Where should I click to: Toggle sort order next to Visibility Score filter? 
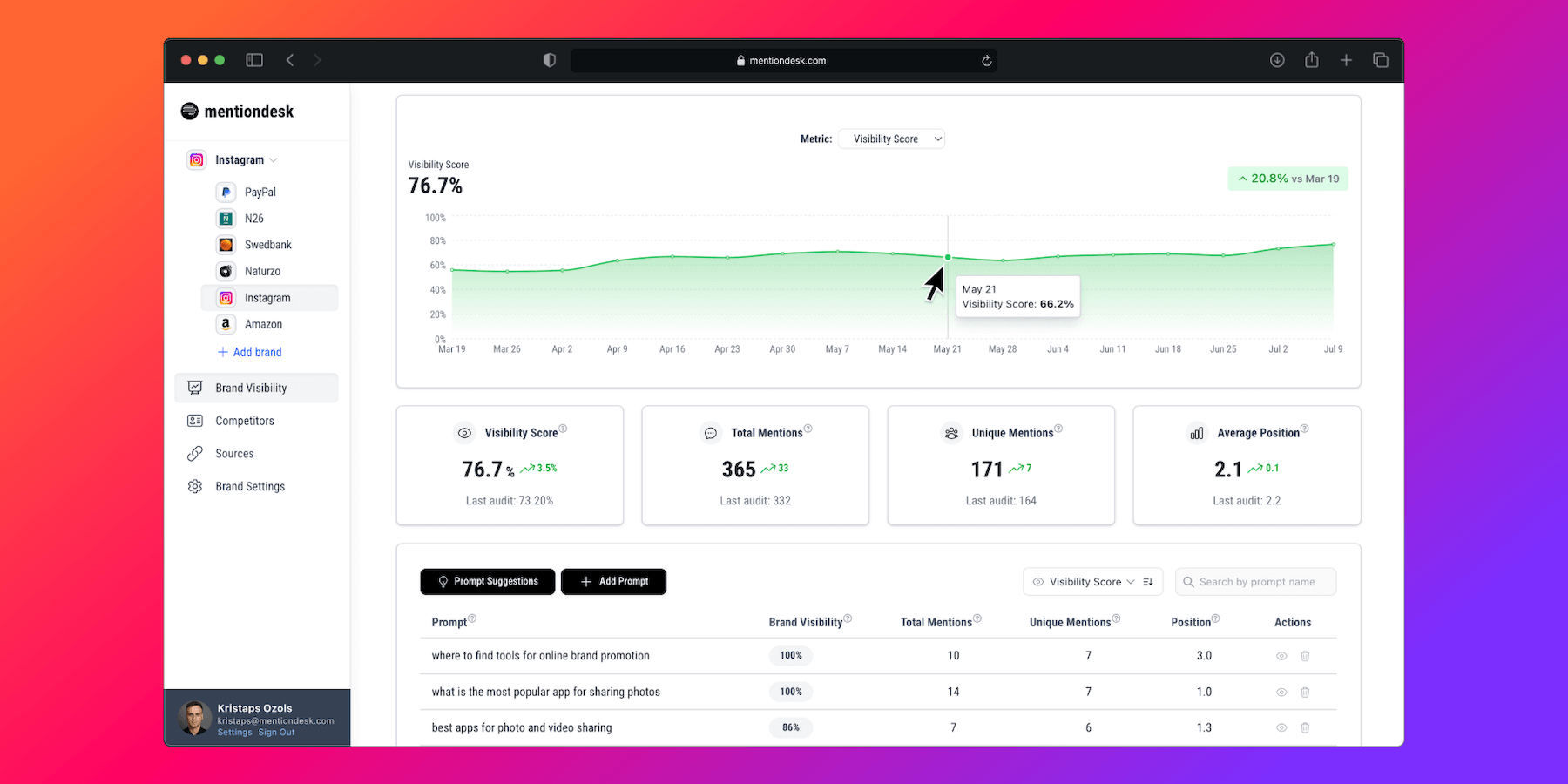(x=1148, y=582)
